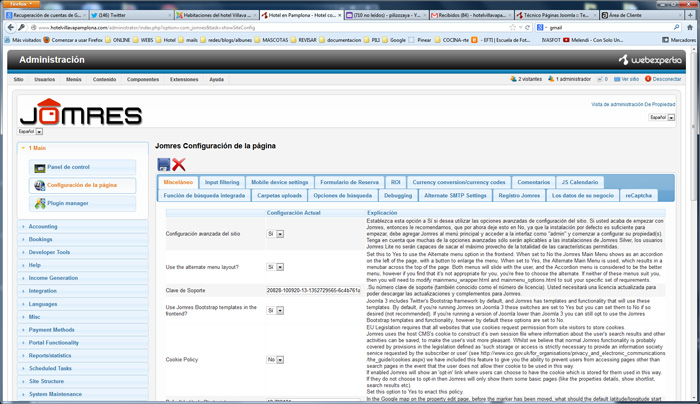Click the 2 visitantes user icon

click(x=513, y=79)
